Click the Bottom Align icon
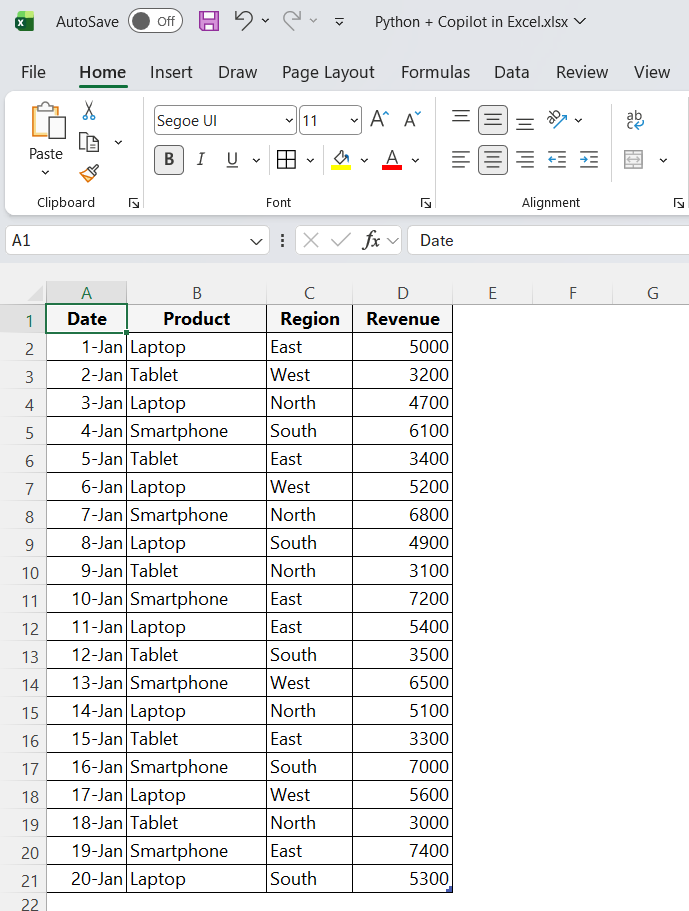Image resolution: width=689 pixels, height=911 pixels. [x=525, y=122]
